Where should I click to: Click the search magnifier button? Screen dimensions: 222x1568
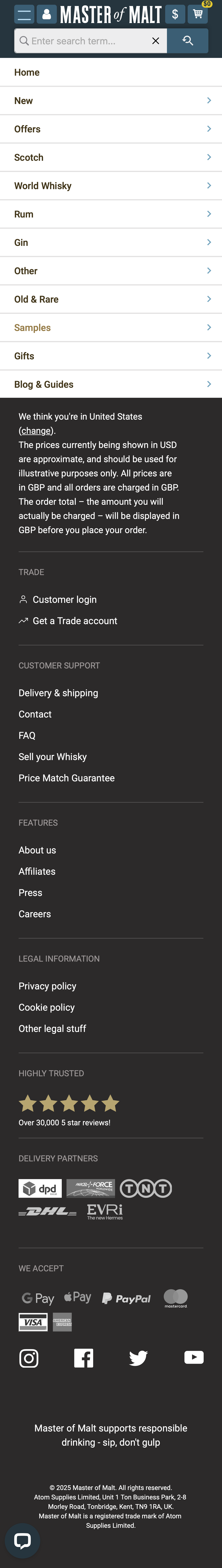click(188, 41)
